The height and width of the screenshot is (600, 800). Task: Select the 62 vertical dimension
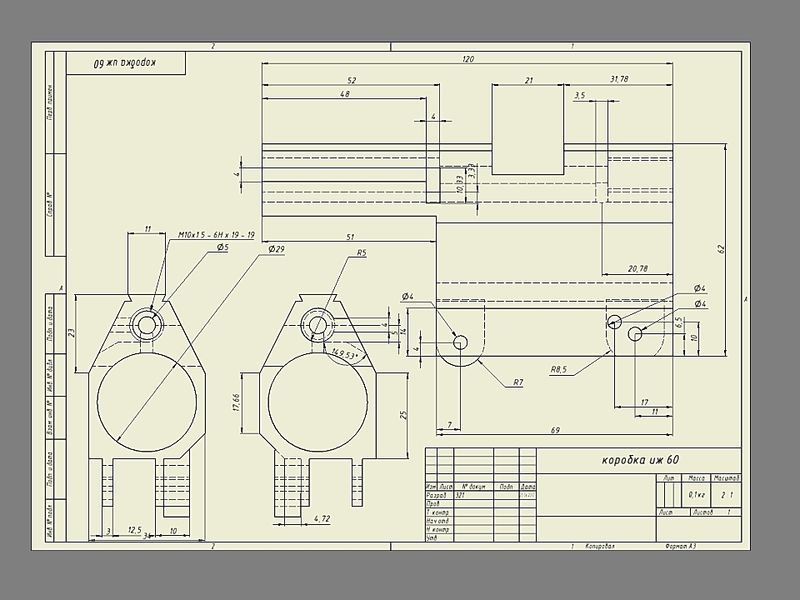[721, 249]
